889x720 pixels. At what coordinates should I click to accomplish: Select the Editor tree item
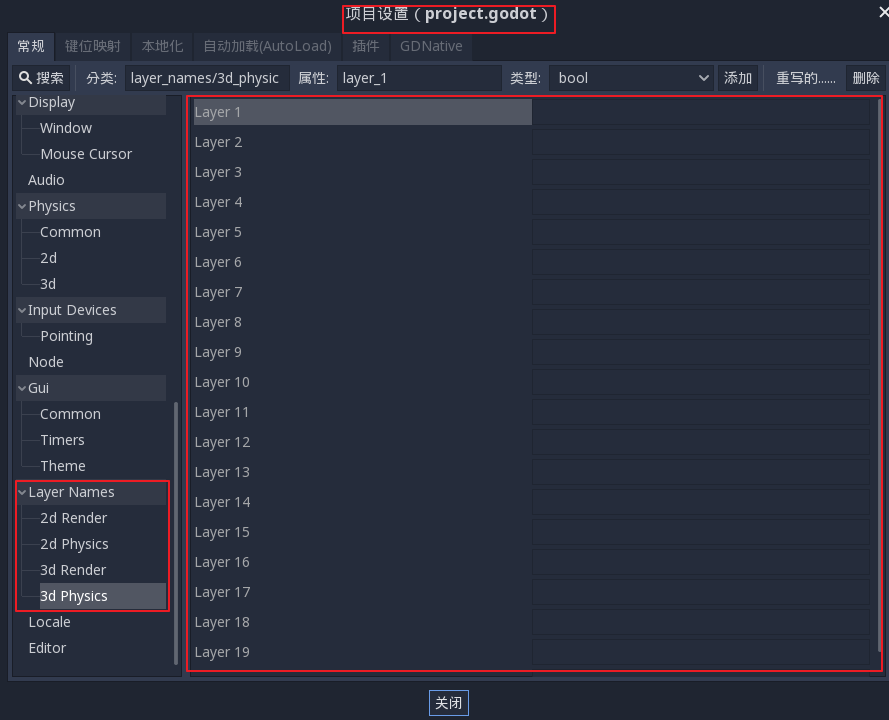pos(47,648)
